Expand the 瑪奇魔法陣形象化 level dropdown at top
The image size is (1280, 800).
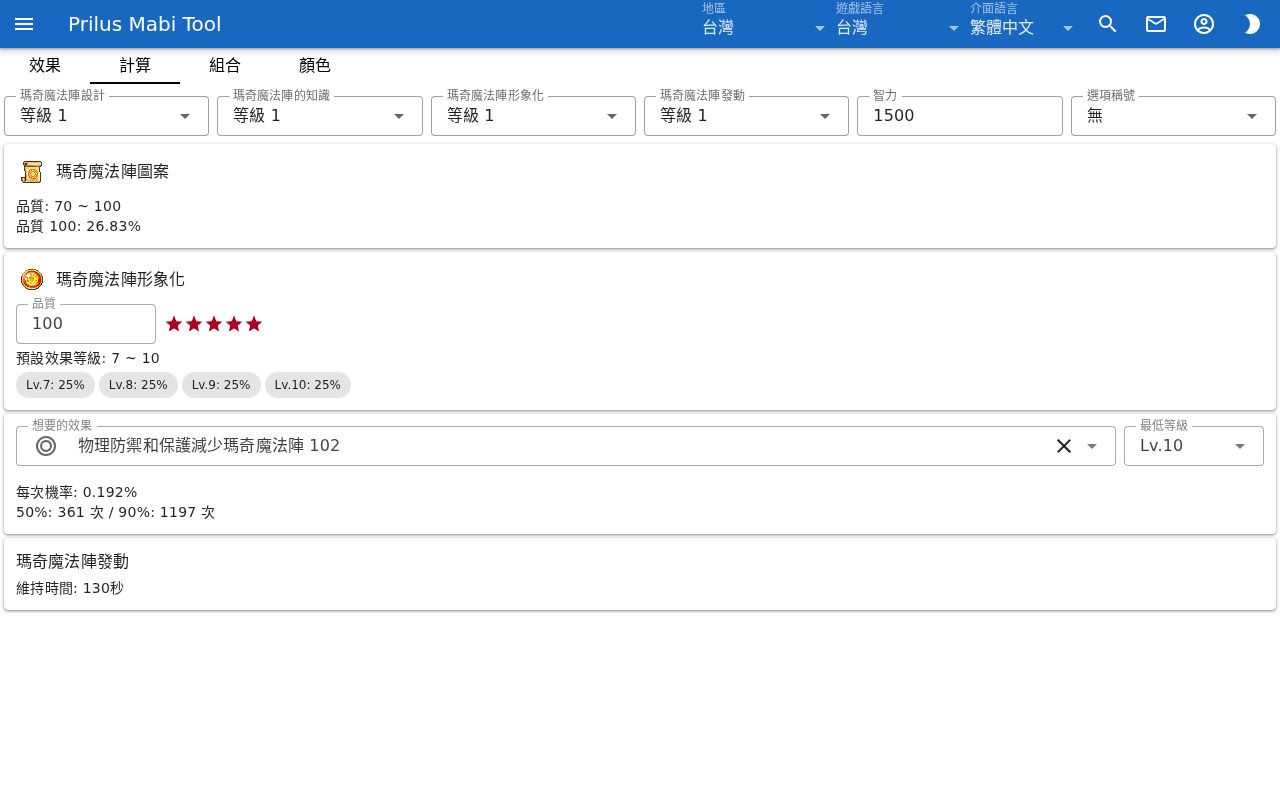(533, 116)
